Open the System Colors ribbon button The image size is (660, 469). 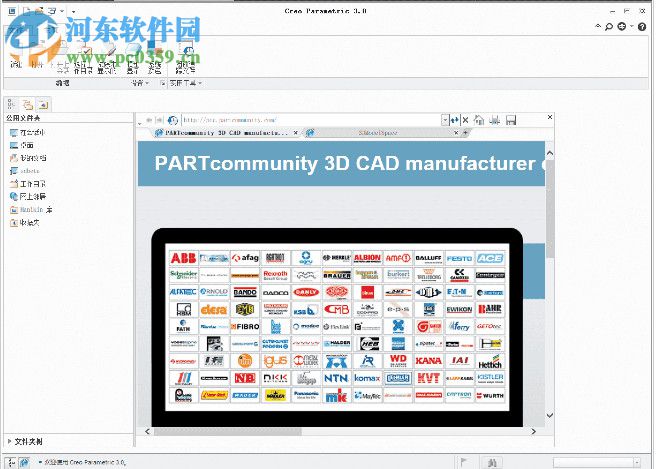[x=154, y=57]
